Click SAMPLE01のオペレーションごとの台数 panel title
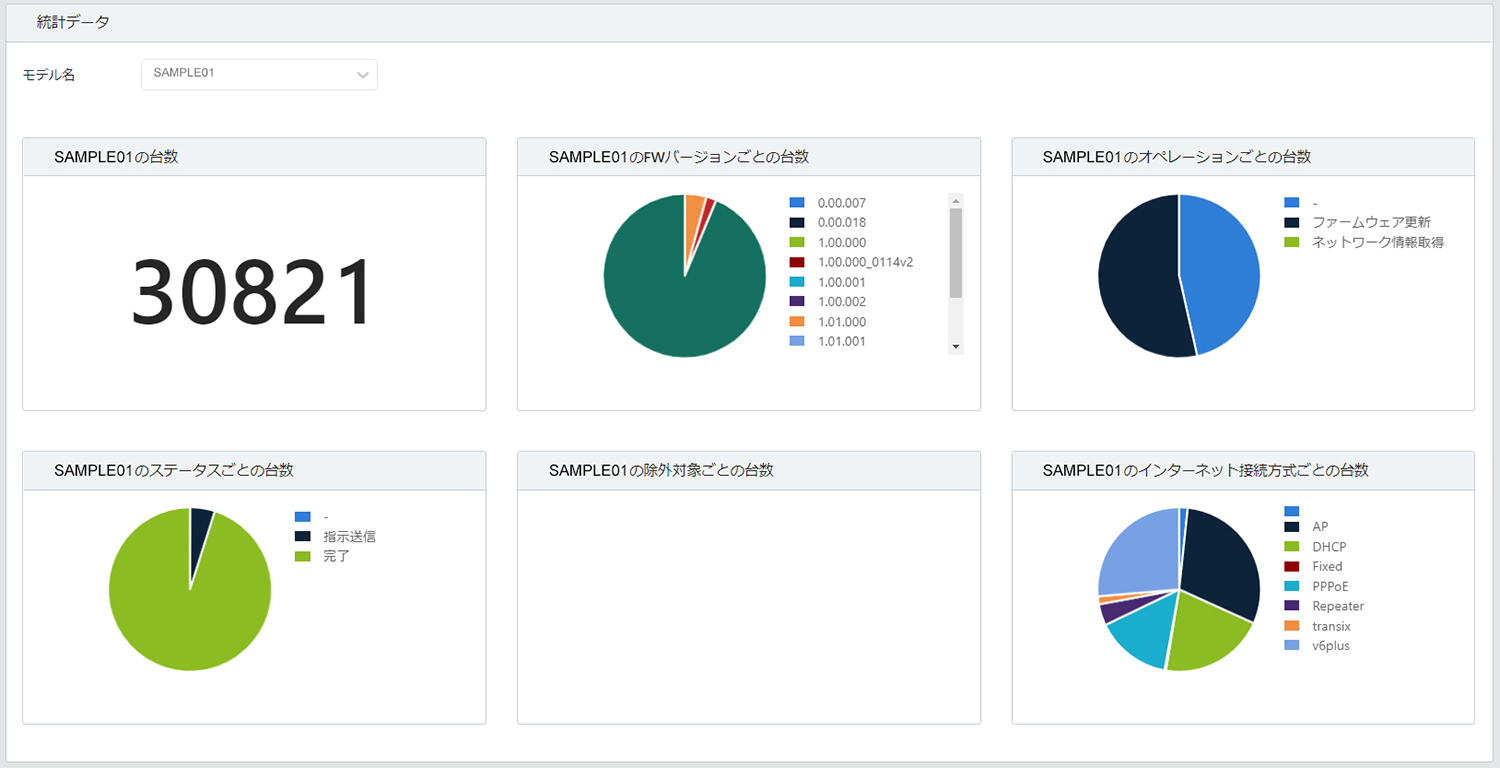The image size is (1500, 768). pyautogui.click(x=1176, y=157)
